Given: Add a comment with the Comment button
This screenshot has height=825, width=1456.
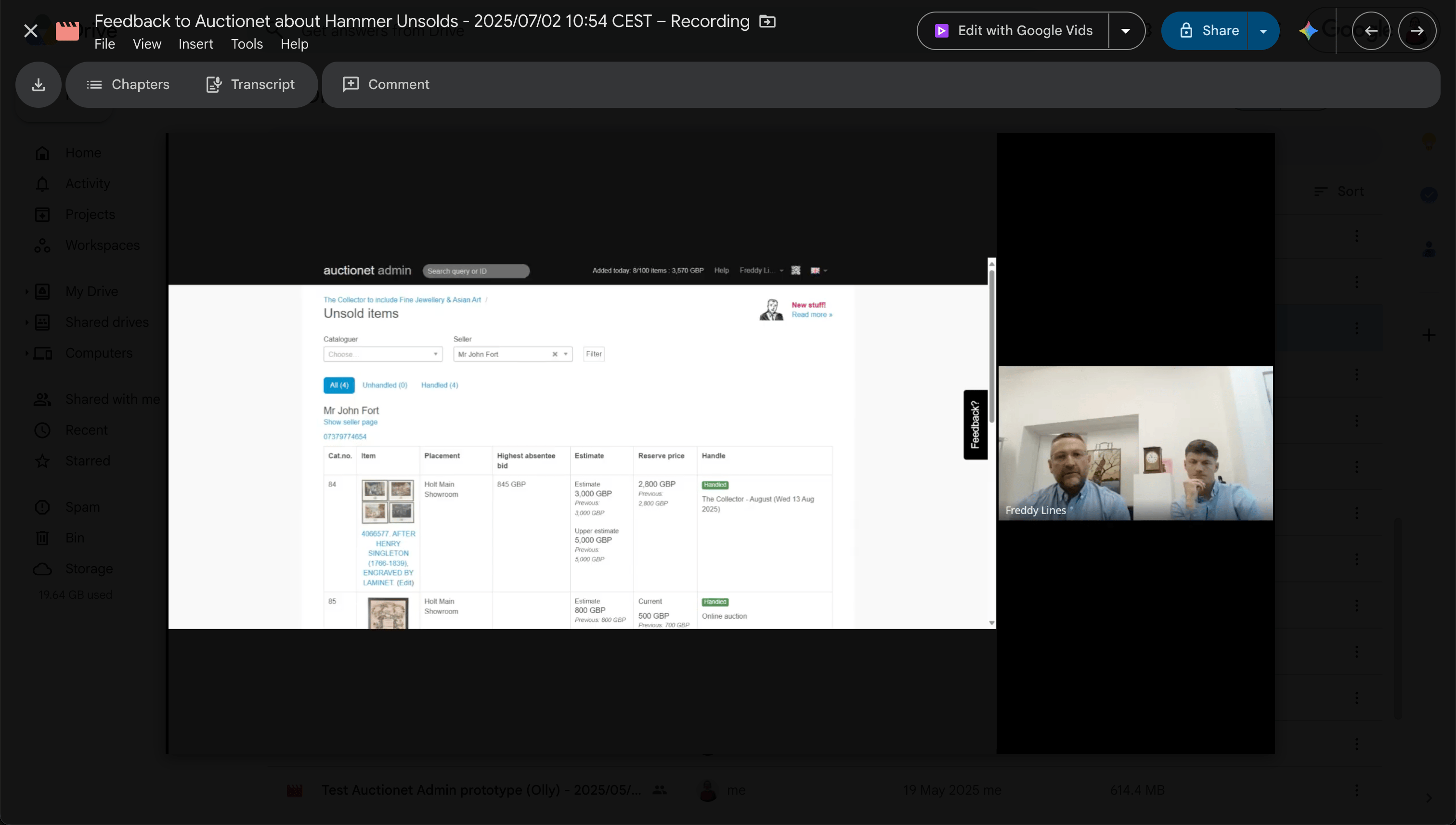Looking at the screenshot, I should 386,84.
